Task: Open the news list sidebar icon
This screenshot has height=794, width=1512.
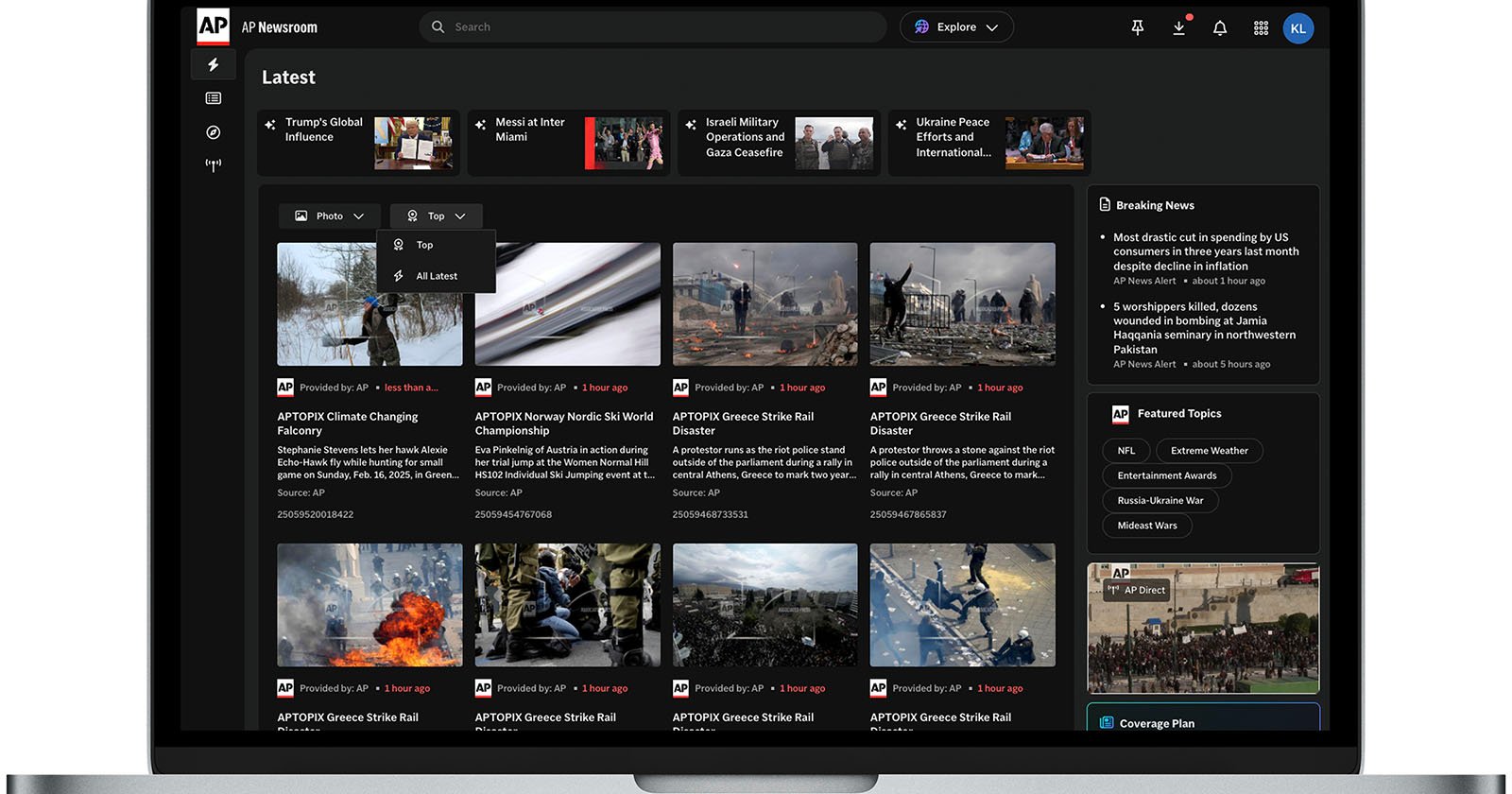Action: coord(214,98)
